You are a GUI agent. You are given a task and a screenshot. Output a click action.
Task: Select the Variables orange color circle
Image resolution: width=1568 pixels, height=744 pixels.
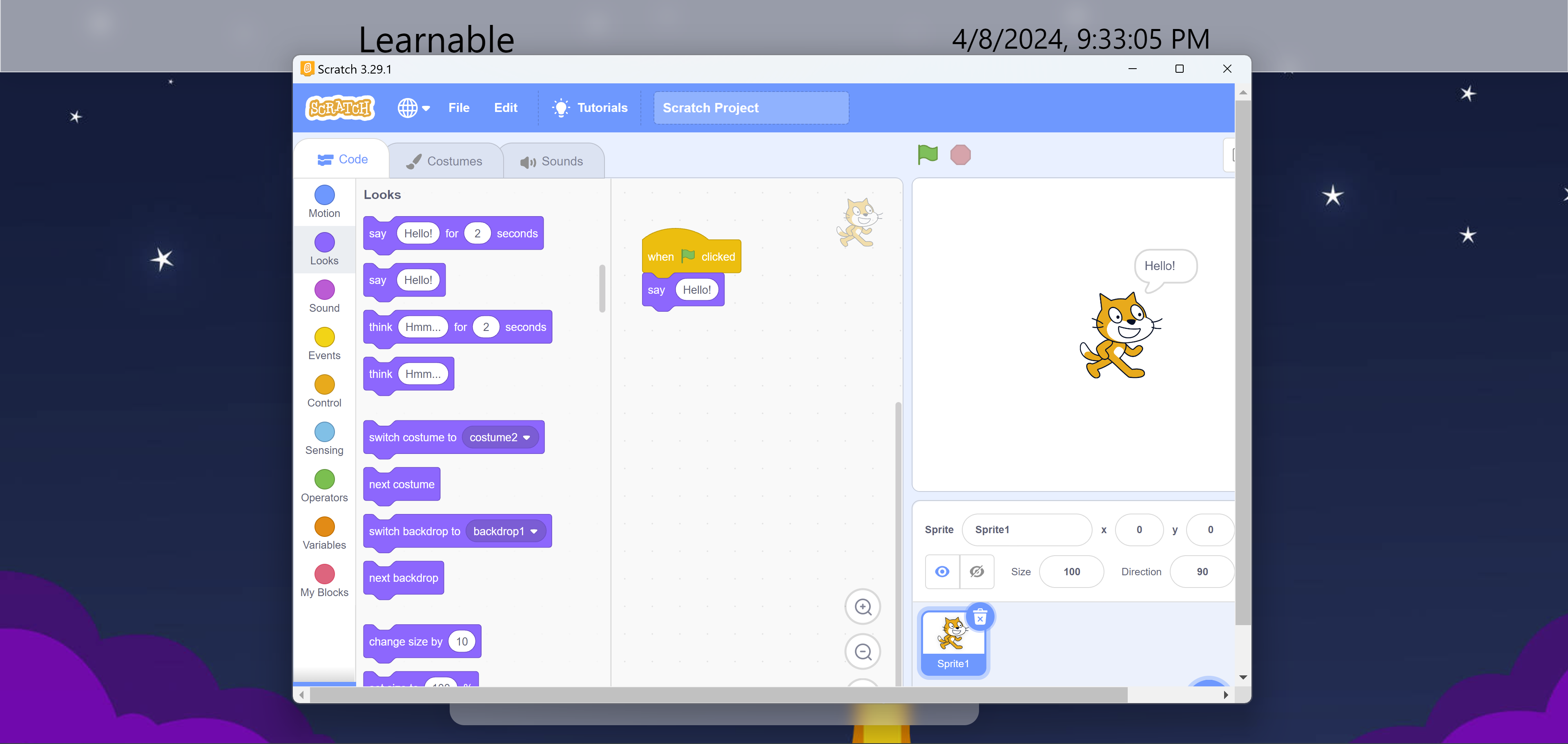point(324,527)
